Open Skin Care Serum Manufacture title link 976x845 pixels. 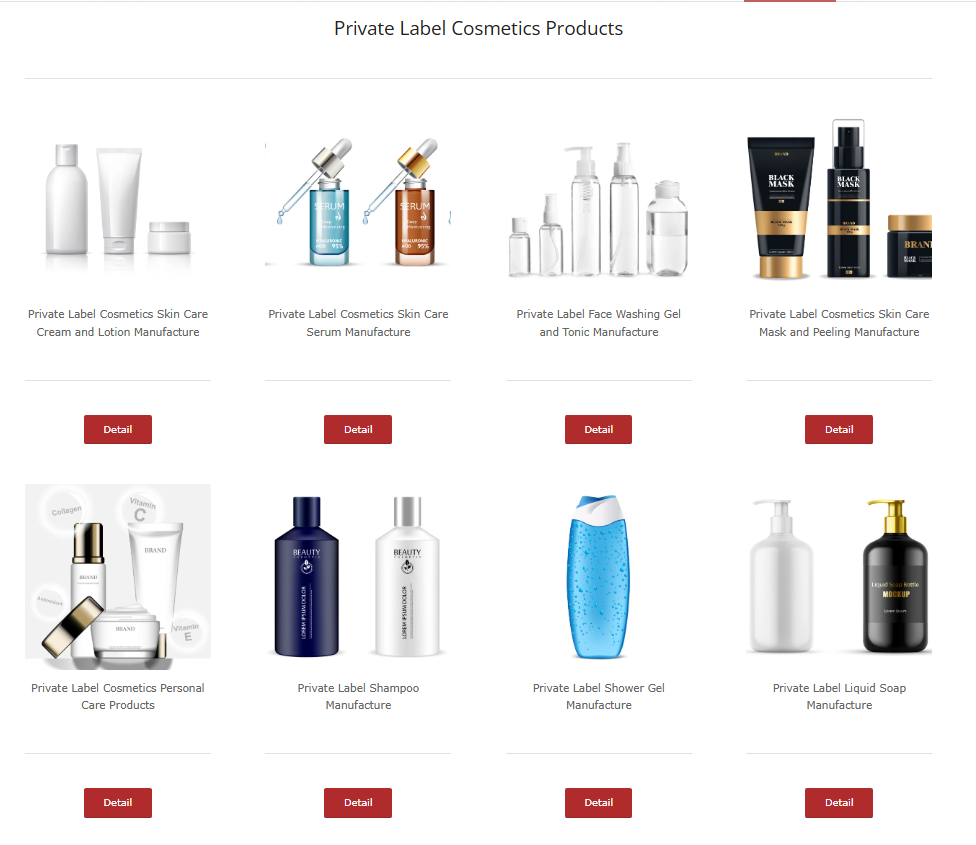[358, 323]
